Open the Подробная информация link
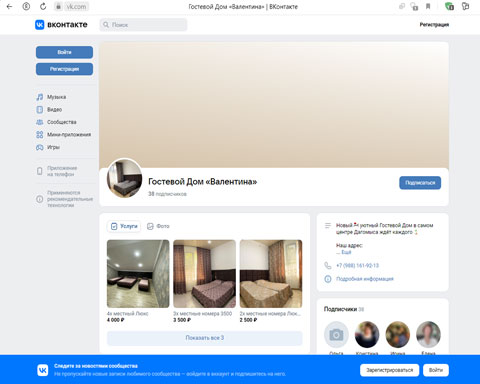This screenshot has height=384, width=480. tap(365, 279)
